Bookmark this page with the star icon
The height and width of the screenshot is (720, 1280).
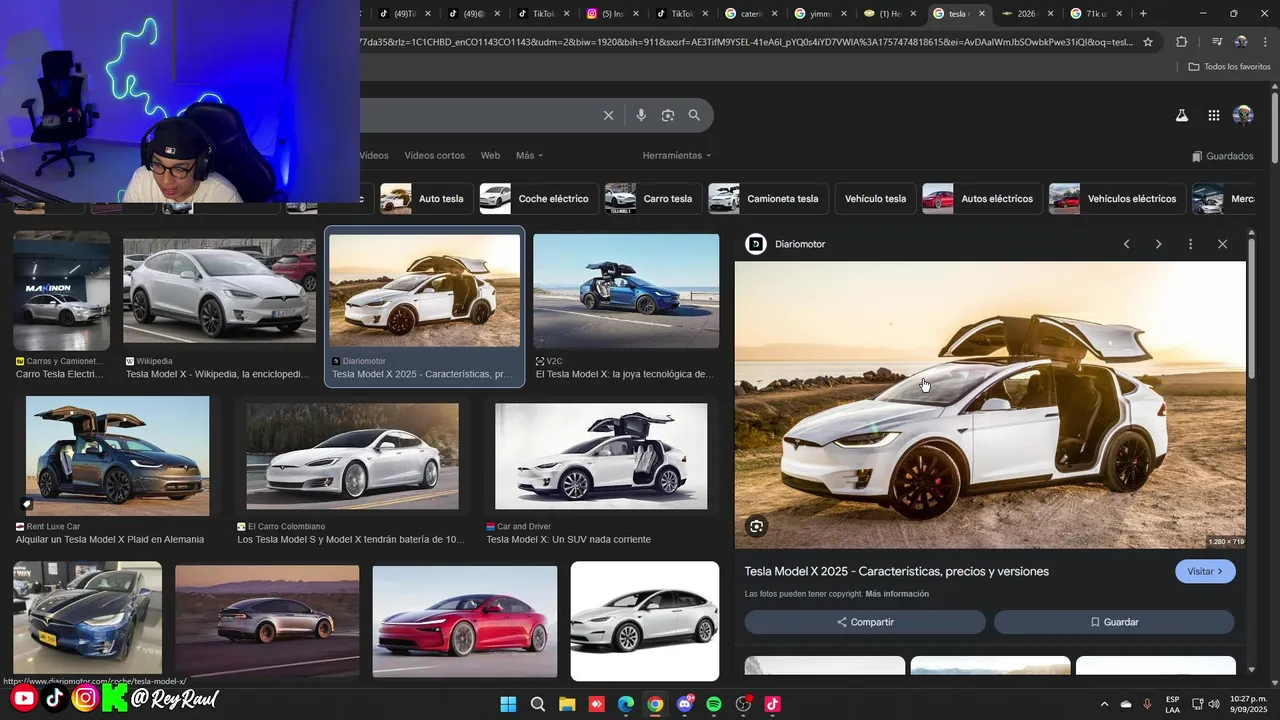(x=1148, y=42)
